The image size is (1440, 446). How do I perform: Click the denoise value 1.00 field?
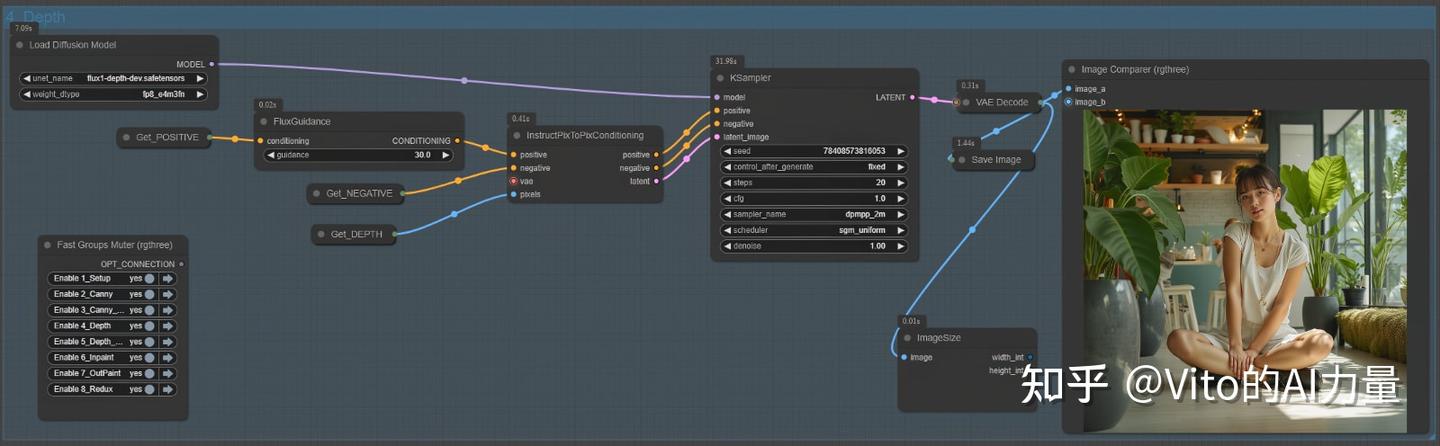pyautogui.click(x=814, y=246)
